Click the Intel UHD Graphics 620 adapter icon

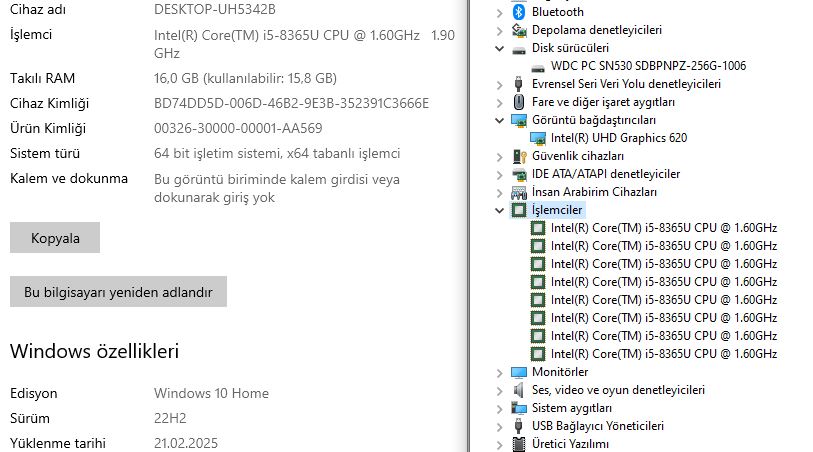point(538,138)
